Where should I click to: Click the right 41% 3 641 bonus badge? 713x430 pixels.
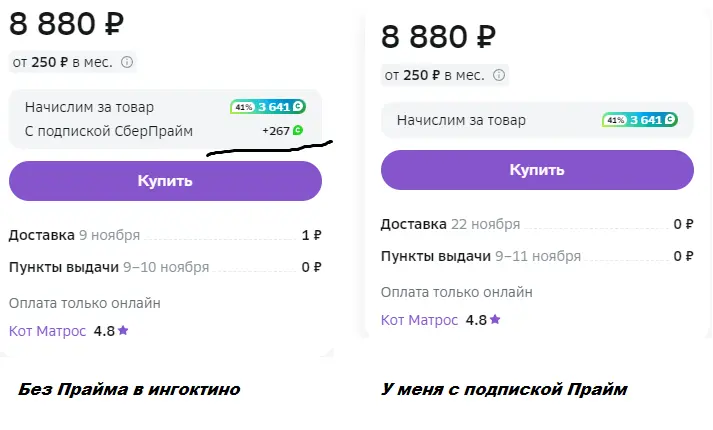(x=640, y=120)
